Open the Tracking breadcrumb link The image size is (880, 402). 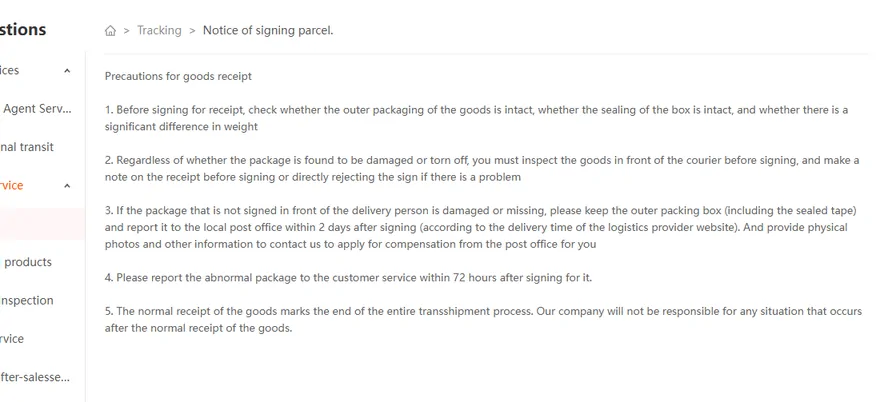159,30
